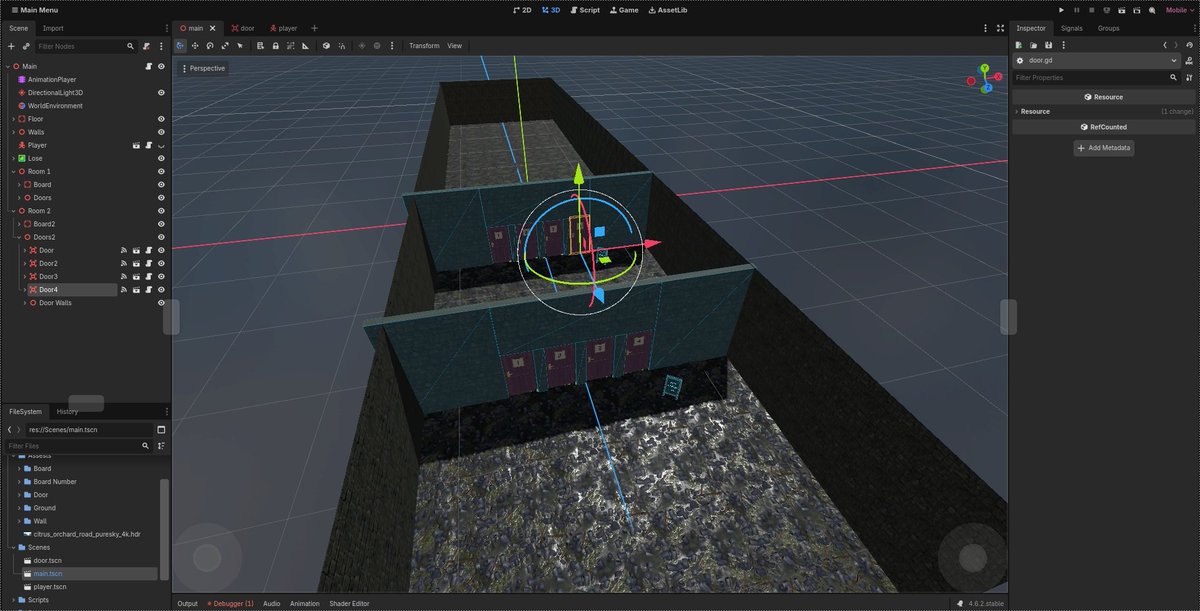Click the create new resource icon in Inspector

pyautogui.click(x=1018, y=45)
